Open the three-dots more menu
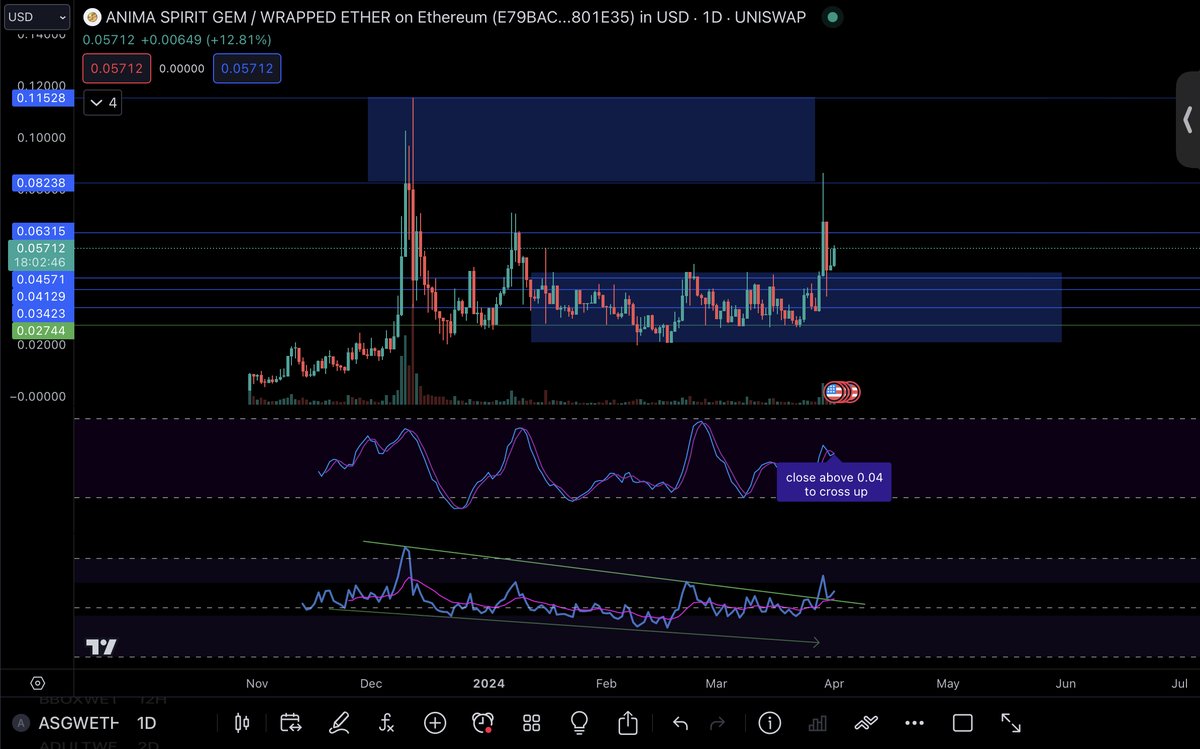The height and width of the screenshot is (749, 1200). 914,722
